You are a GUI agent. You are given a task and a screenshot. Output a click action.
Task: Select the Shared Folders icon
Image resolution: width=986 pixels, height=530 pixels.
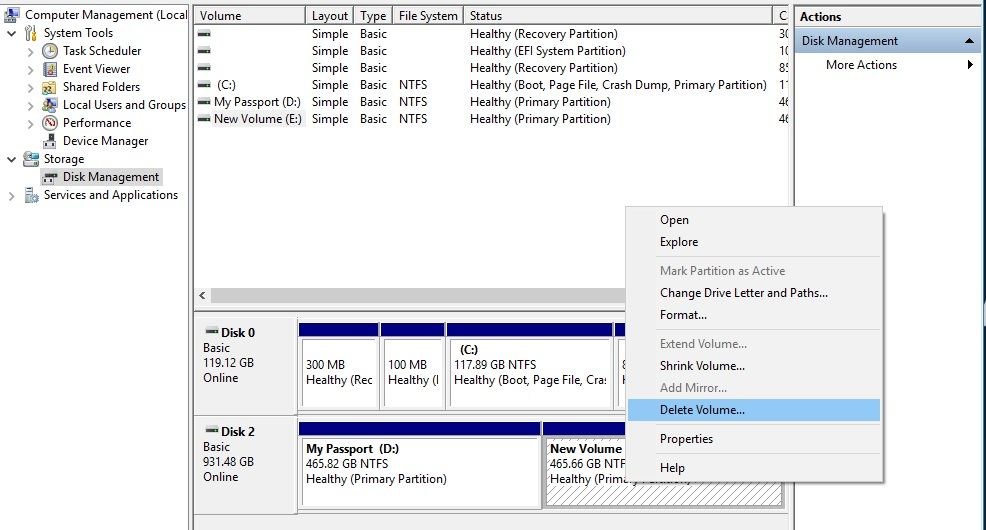50,87
